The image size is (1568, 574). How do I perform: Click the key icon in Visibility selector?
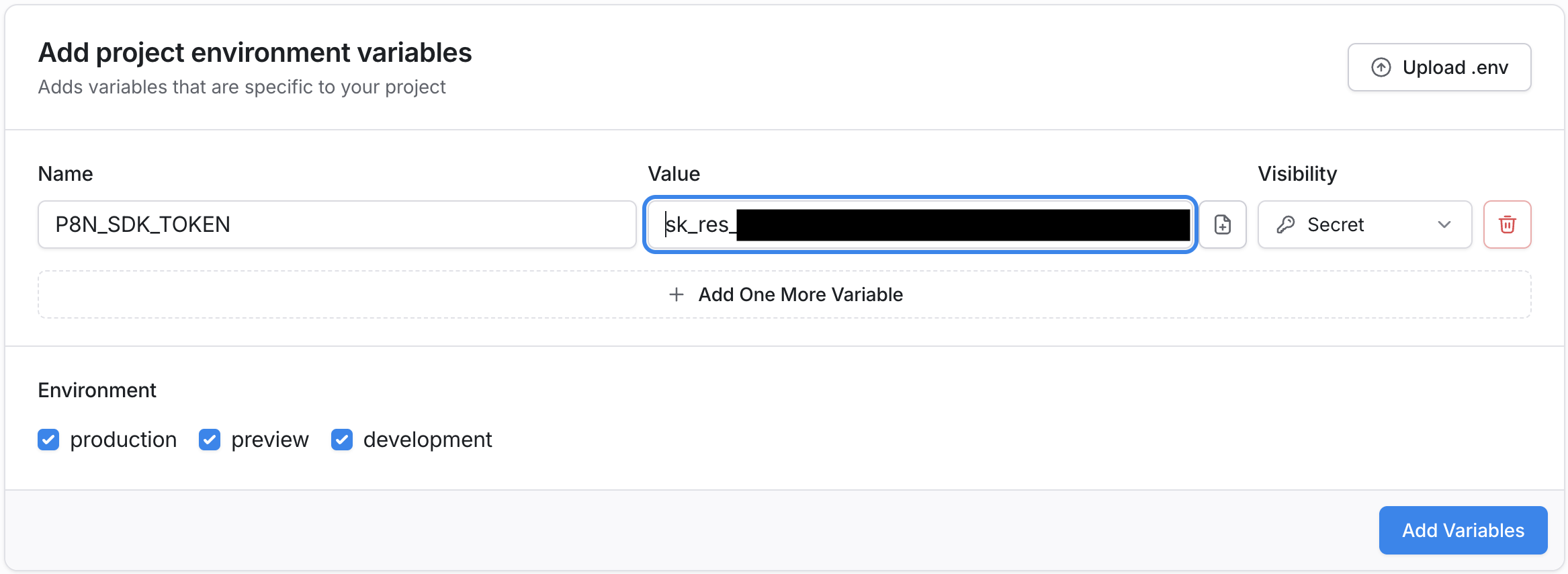click(1286, 224)
